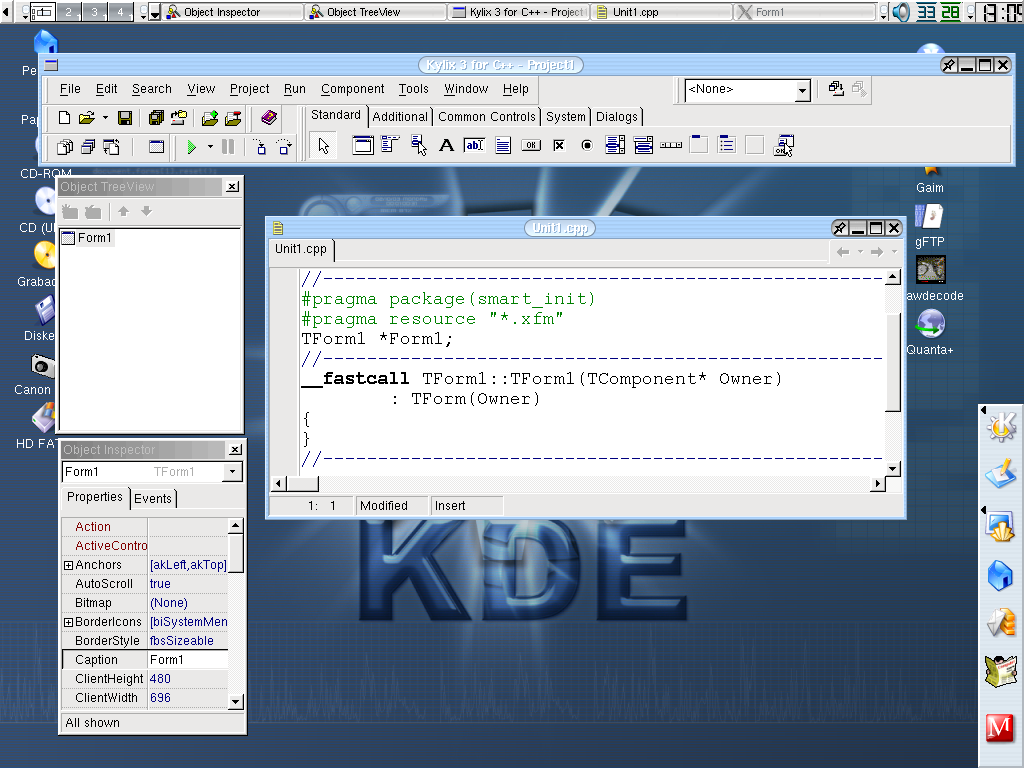Click the View Unit icon
This screenshot has width=1024, height=768.
(x=64, y=147)
